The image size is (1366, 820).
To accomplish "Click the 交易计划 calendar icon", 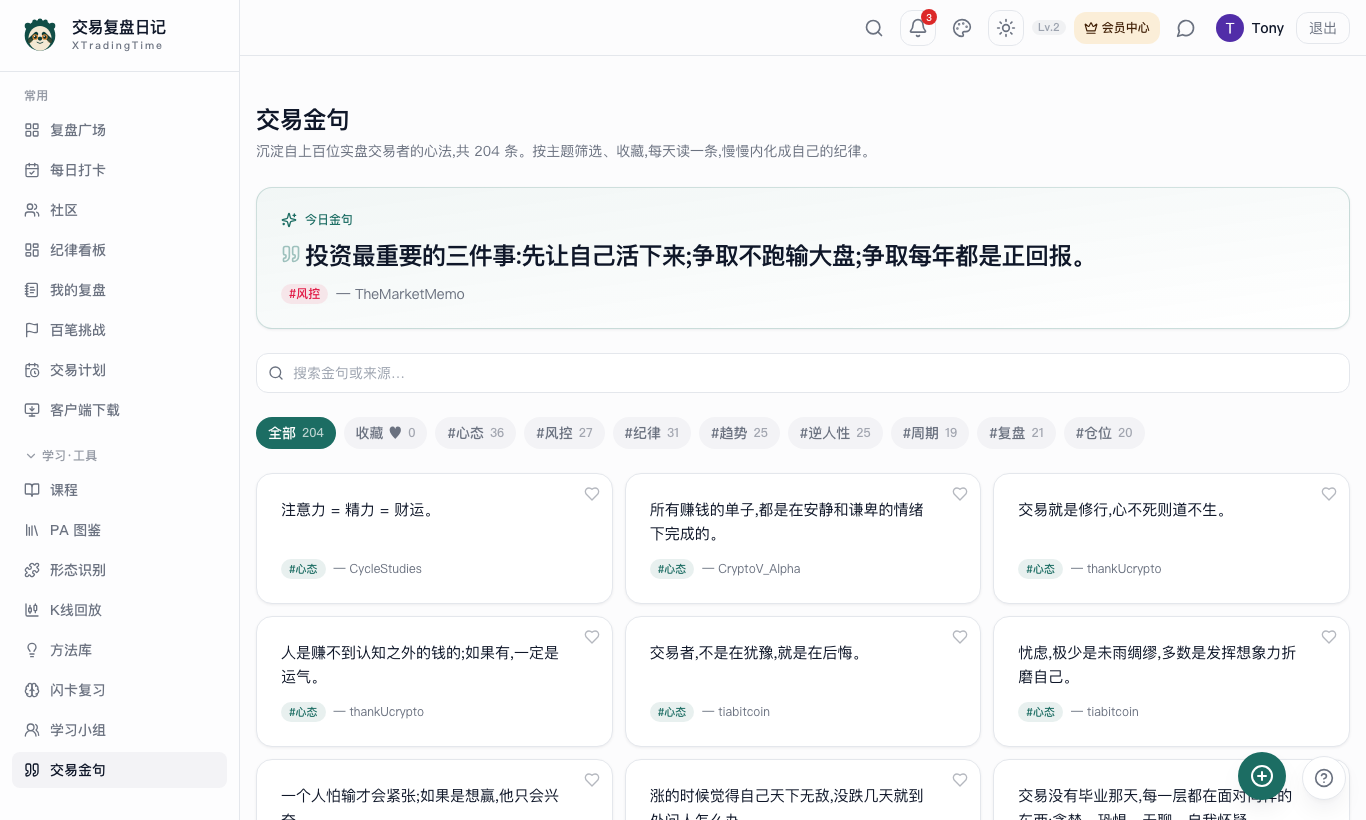I will (32, 370).
